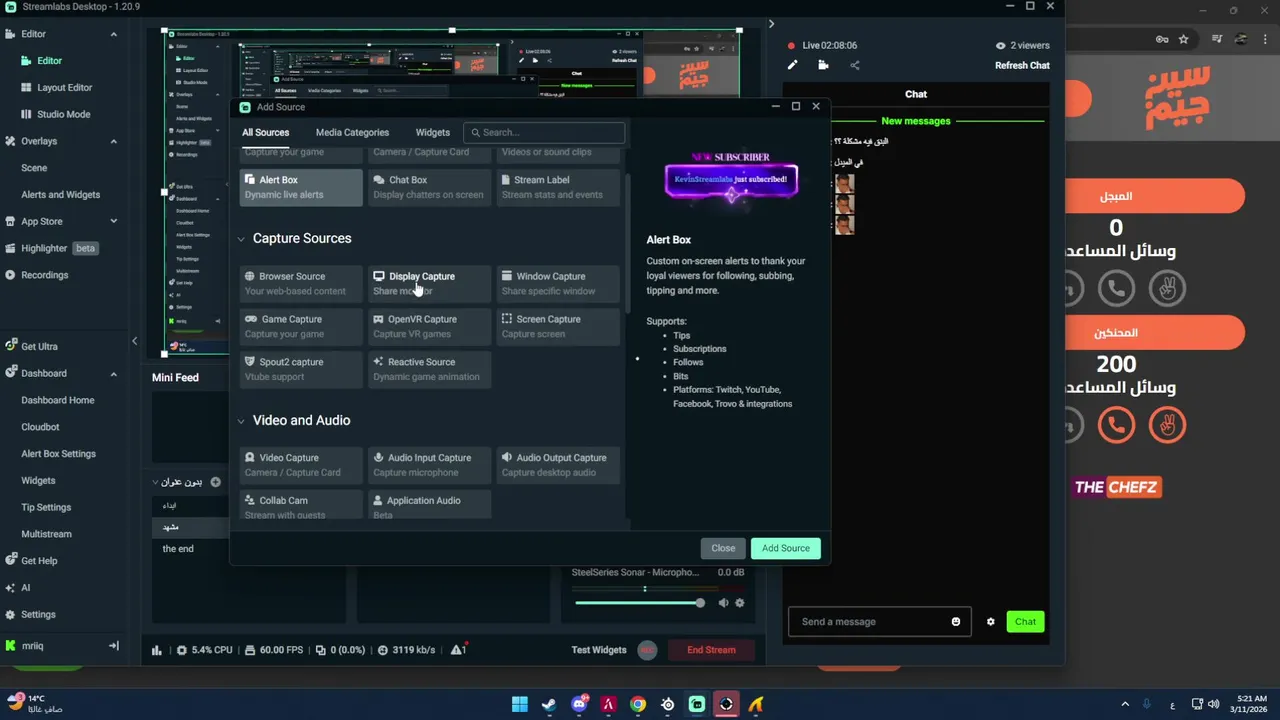Open mixer settings gear for SteelSeries Sonar
Screen dimensions: 1280x720
coord(740,603)
